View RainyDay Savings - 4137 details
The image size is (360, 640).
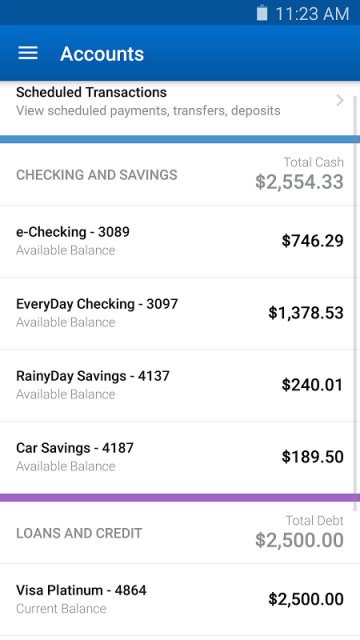(178, 385)
